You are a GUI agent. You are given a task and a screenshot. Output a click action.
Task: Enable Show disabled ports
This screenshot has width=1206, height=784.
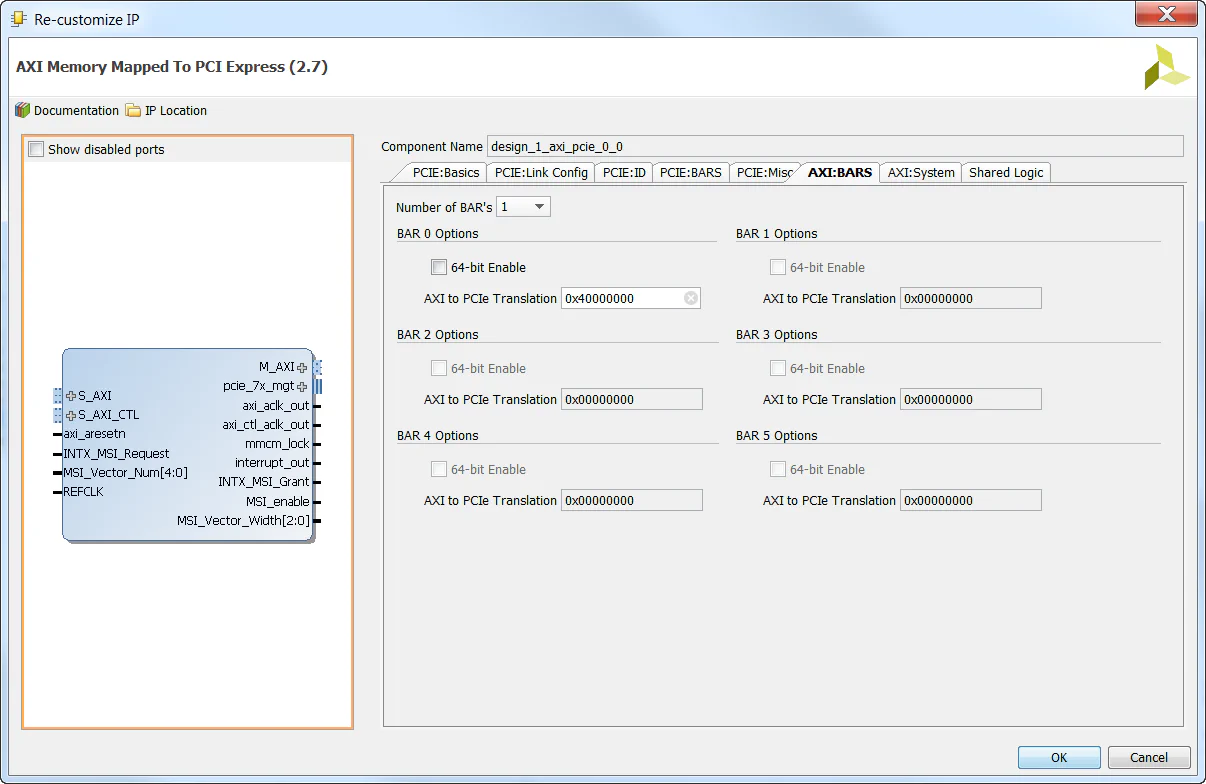click(36, 147)
